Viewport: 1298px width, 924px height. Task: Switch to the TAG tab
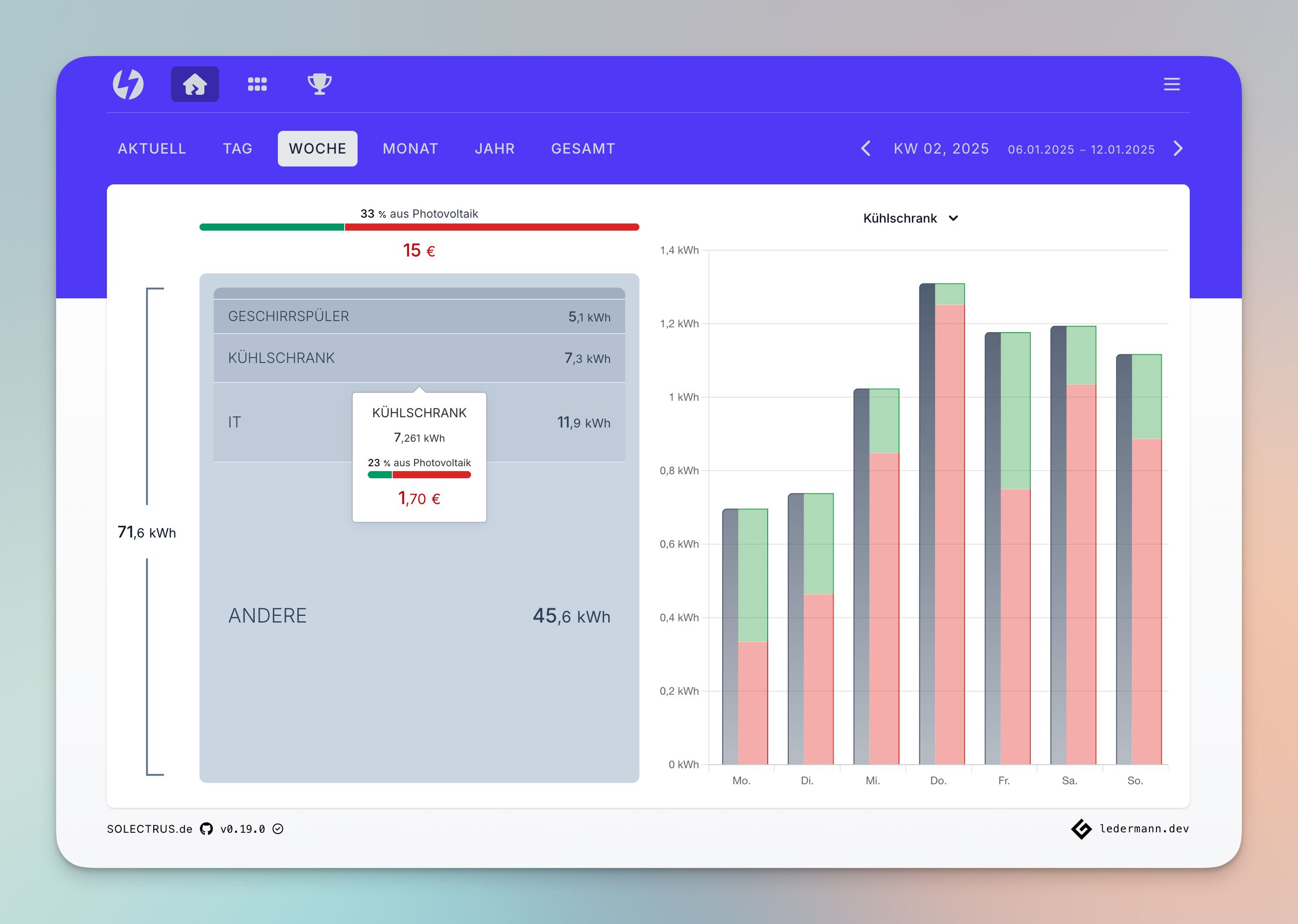pyautogui.click(x=237, y=149)
